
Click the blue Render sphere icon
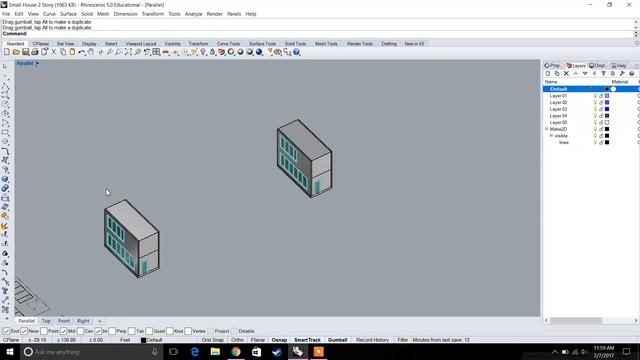(259, 52)
